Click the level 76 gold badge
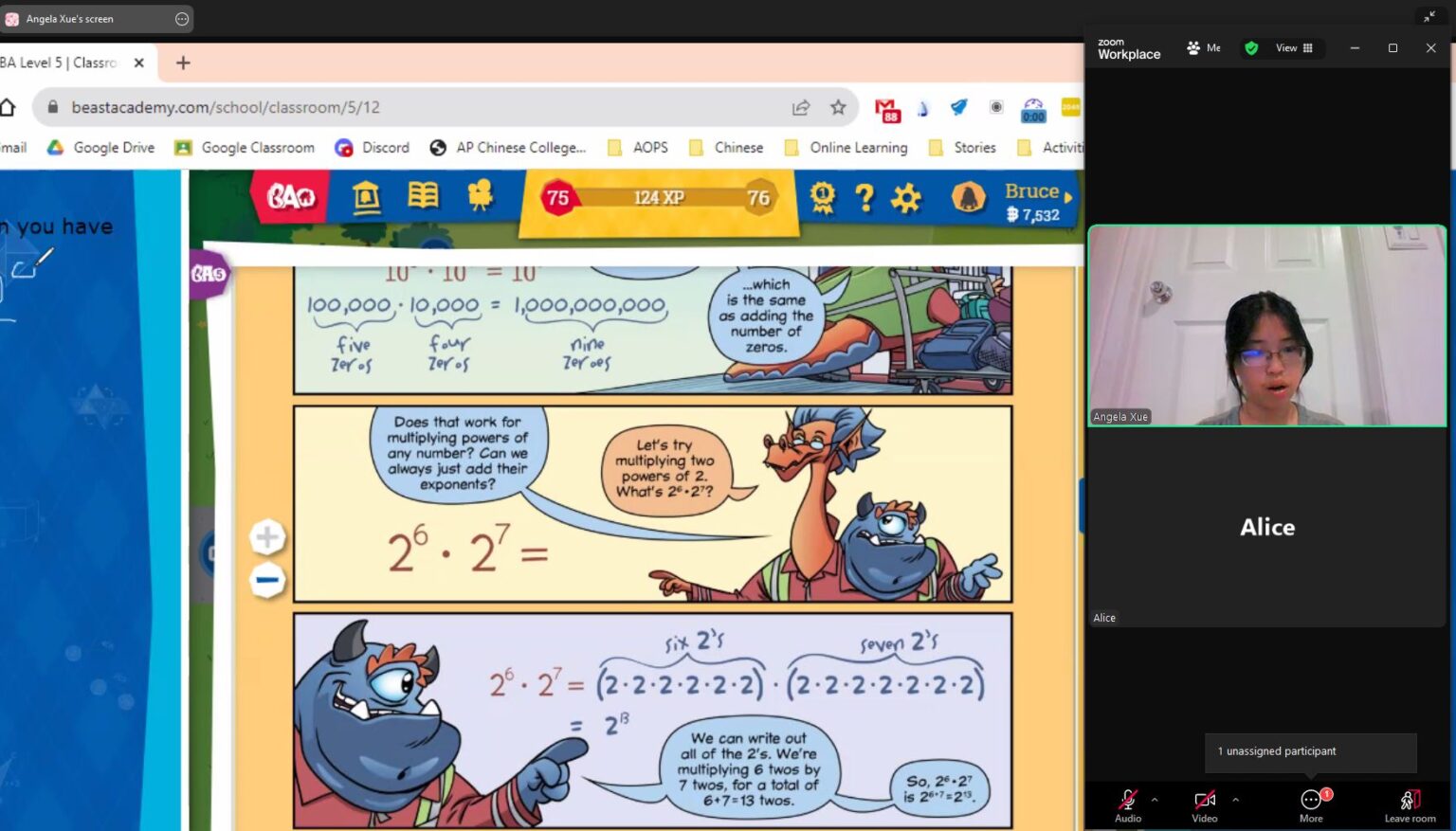This screenshot has width=1456, height=831. (x=758, y=198)
